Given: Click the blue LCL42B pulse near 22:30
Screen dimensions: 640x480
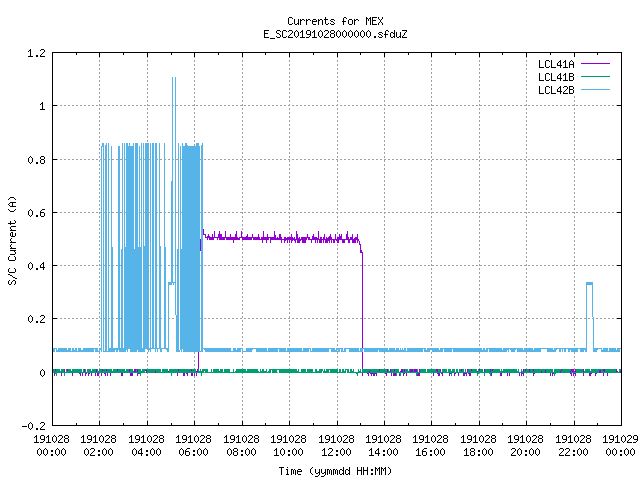Looking at the screenshot, I should tap(590, 316).
